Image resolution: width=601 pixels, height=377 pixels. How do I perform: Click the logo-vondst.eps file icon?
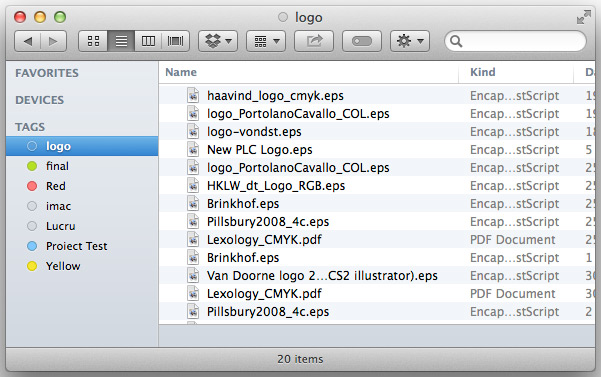(x=193, y=131)
